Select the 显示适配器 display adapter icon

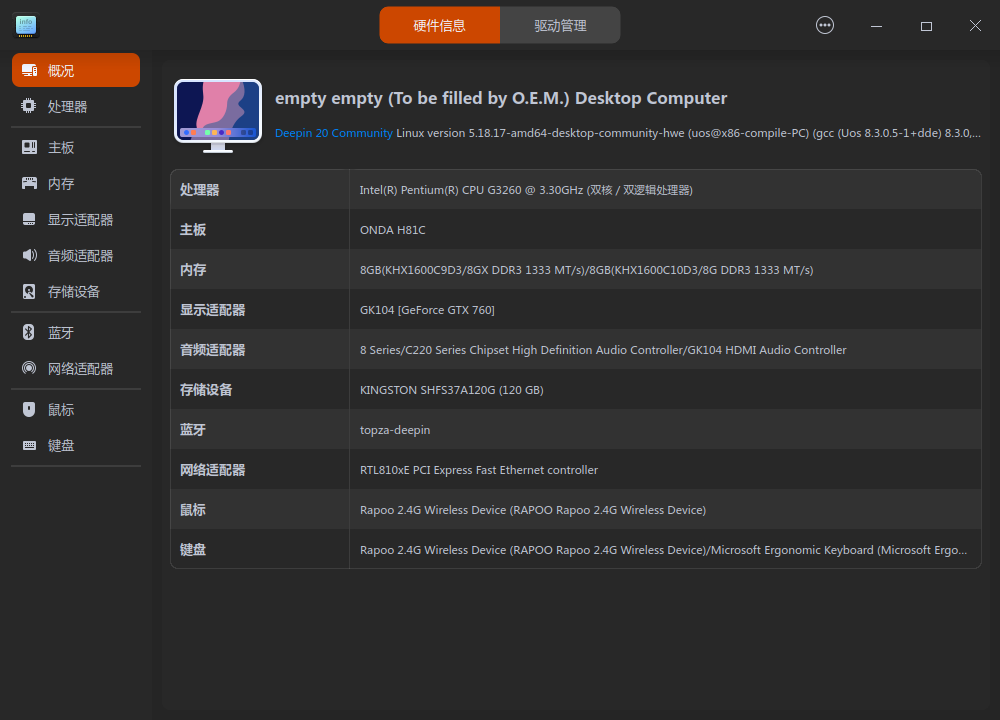[30, 219]
